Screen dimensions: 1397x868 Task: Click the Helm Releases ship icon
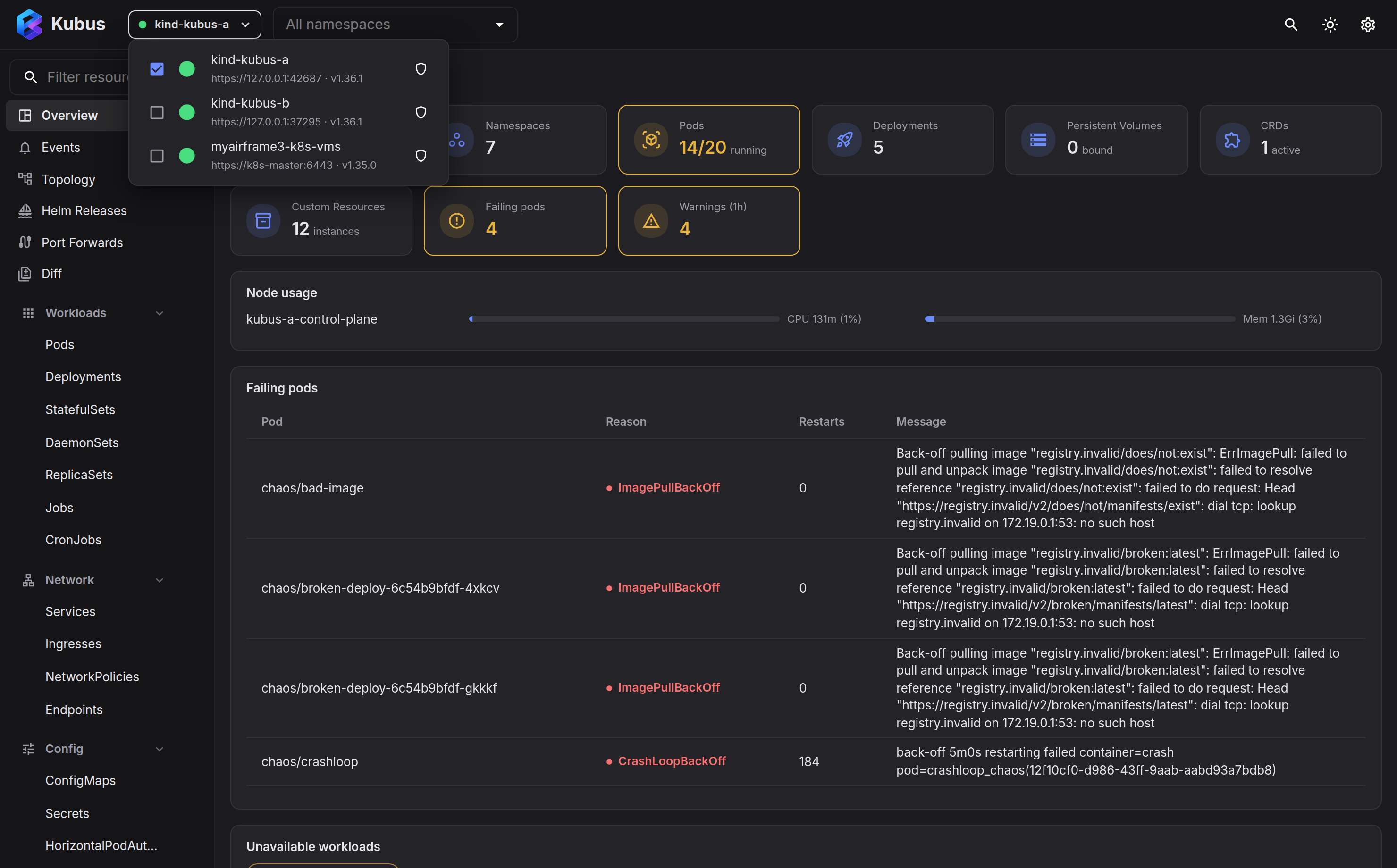[x=25, y=211]
